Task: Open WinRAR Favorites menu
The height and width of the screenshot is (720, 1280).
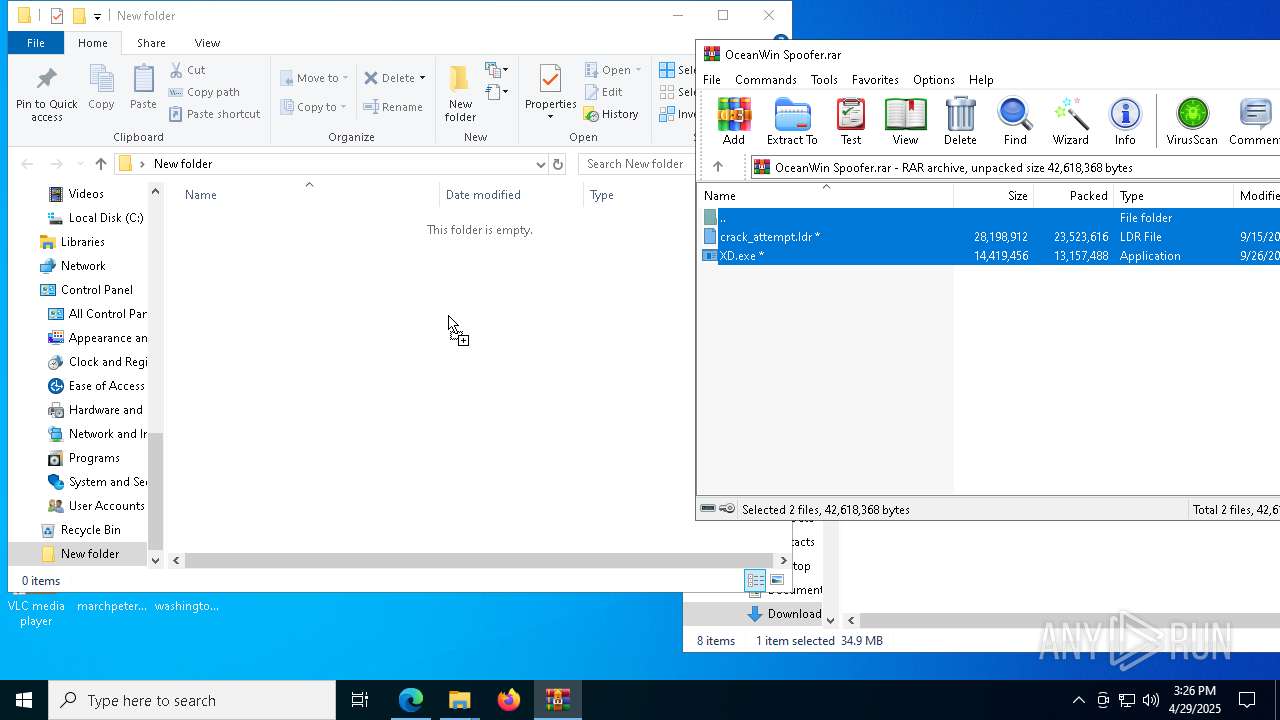Action: point(875,80)
